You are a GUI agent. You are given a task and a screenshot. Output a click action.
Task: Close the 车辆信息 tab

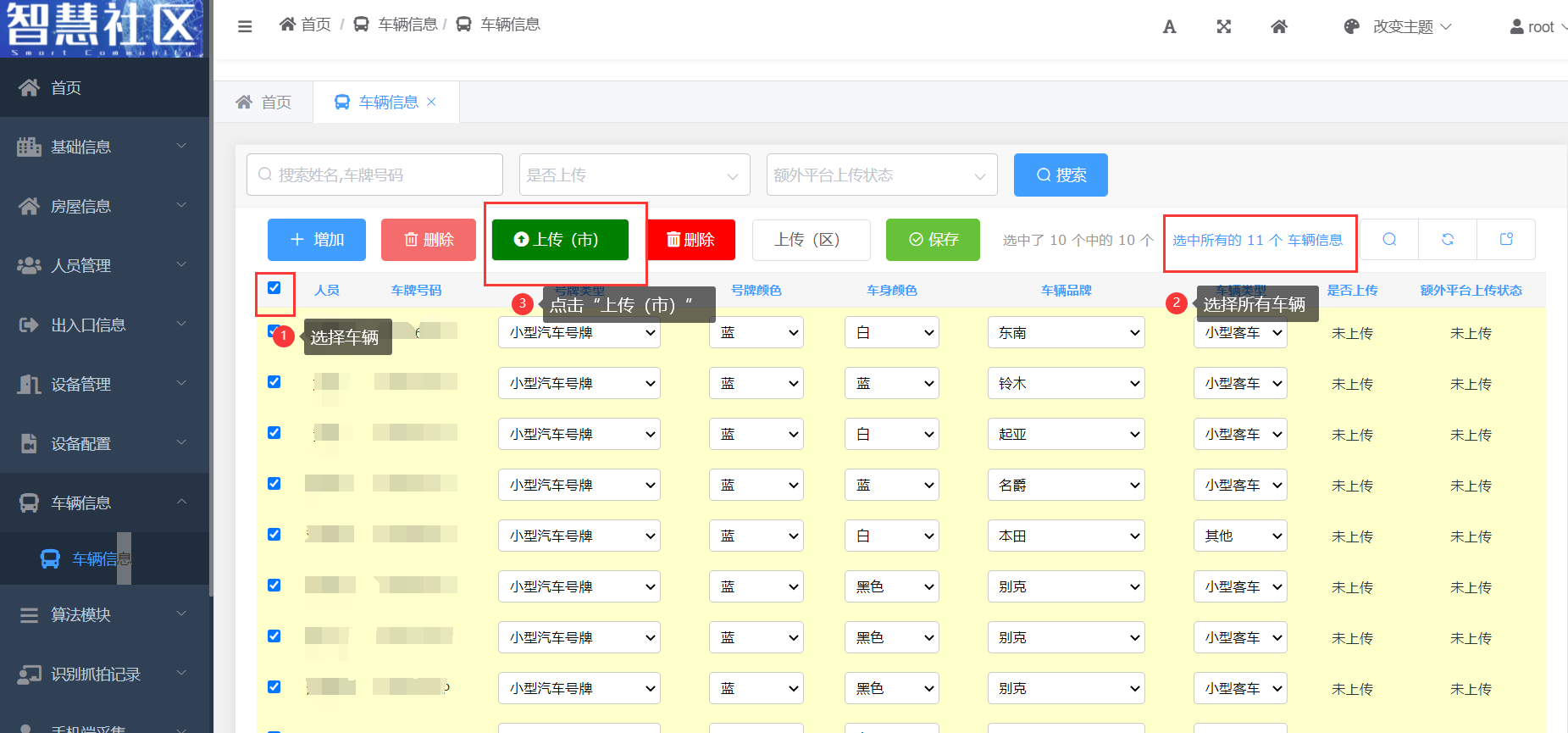pos(431,102)
